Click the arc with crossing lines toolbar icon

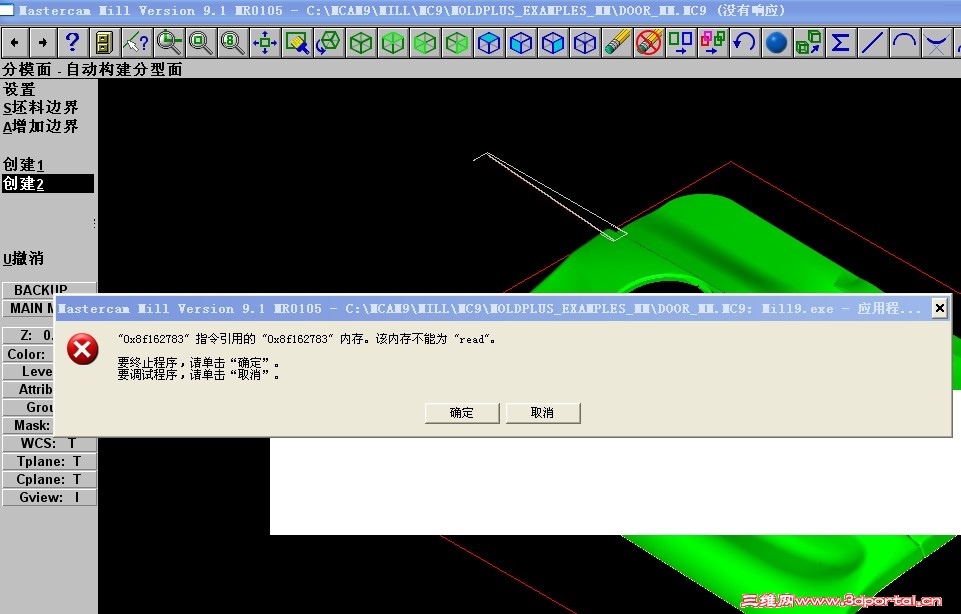click(936, 42)
